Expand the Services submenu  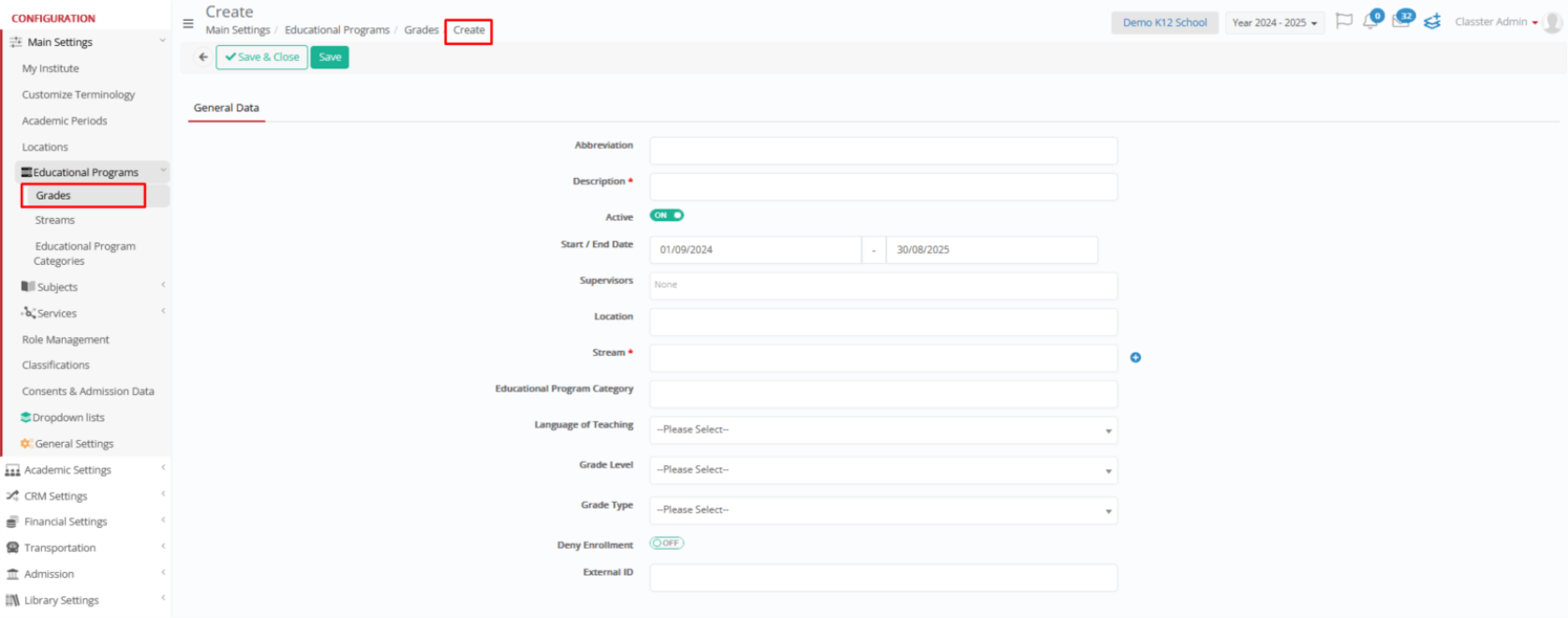(163, 312)
